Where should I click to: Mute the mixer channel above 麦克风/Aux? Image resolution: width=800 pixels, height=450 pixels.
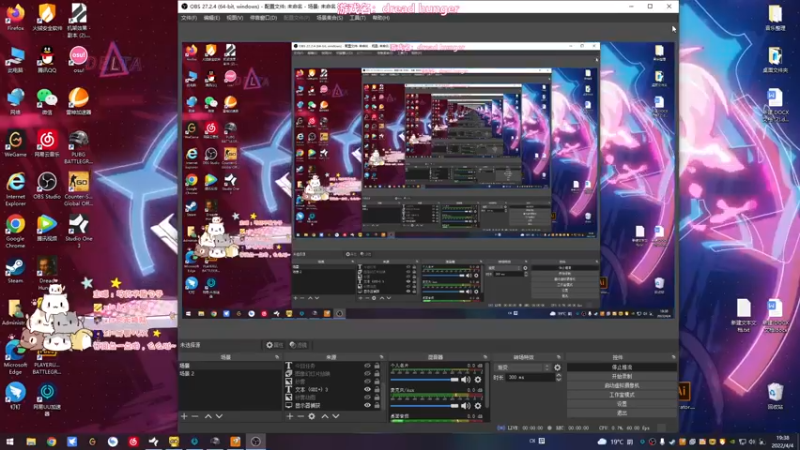click(x=466, y=380)
